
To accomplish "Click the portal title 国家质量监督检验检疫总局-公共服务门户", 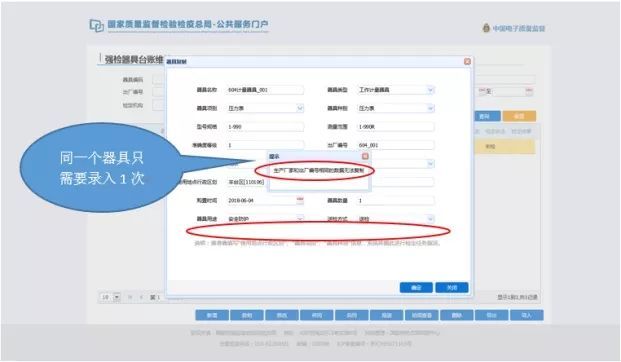I will pos(188,24).
